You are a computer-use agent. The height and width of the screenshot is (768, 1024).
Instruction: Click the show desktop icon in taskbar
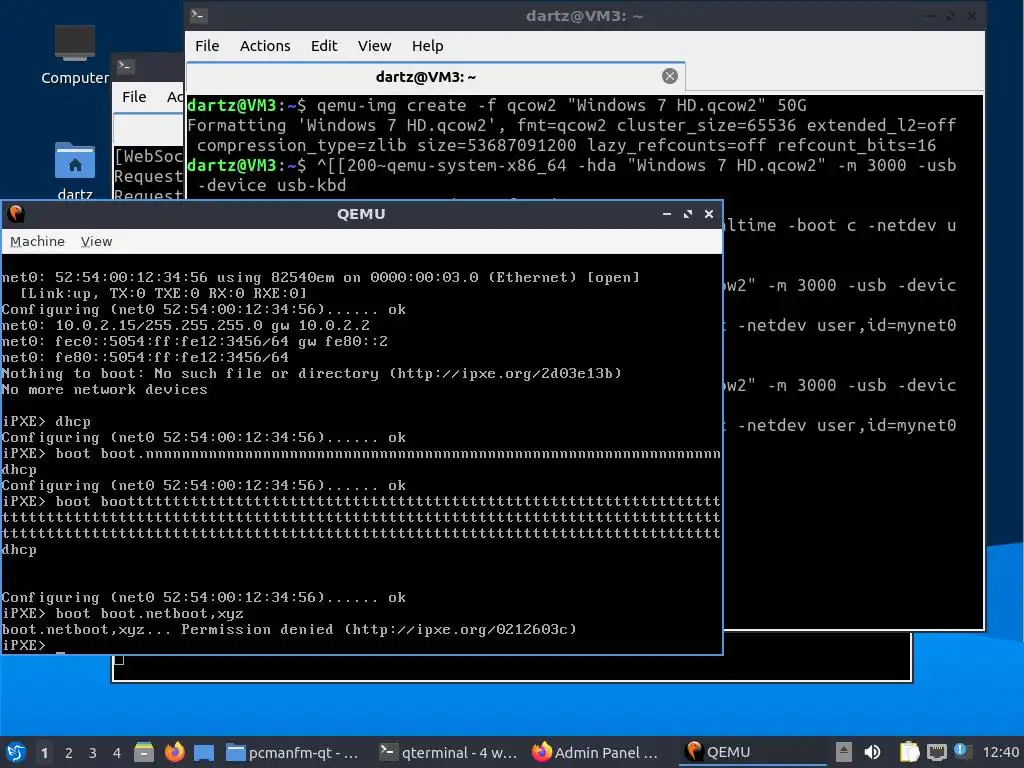click(x=204, y=752)
